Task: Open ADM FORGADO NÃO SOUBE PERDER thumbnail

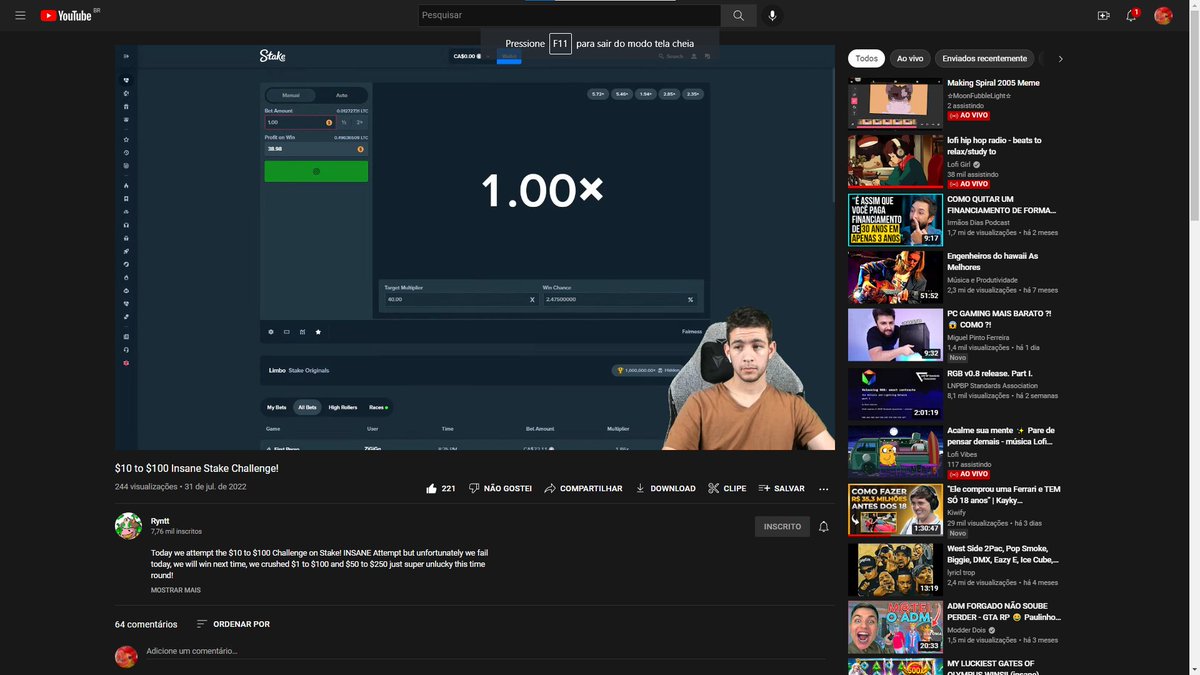Action: (895, 627)
